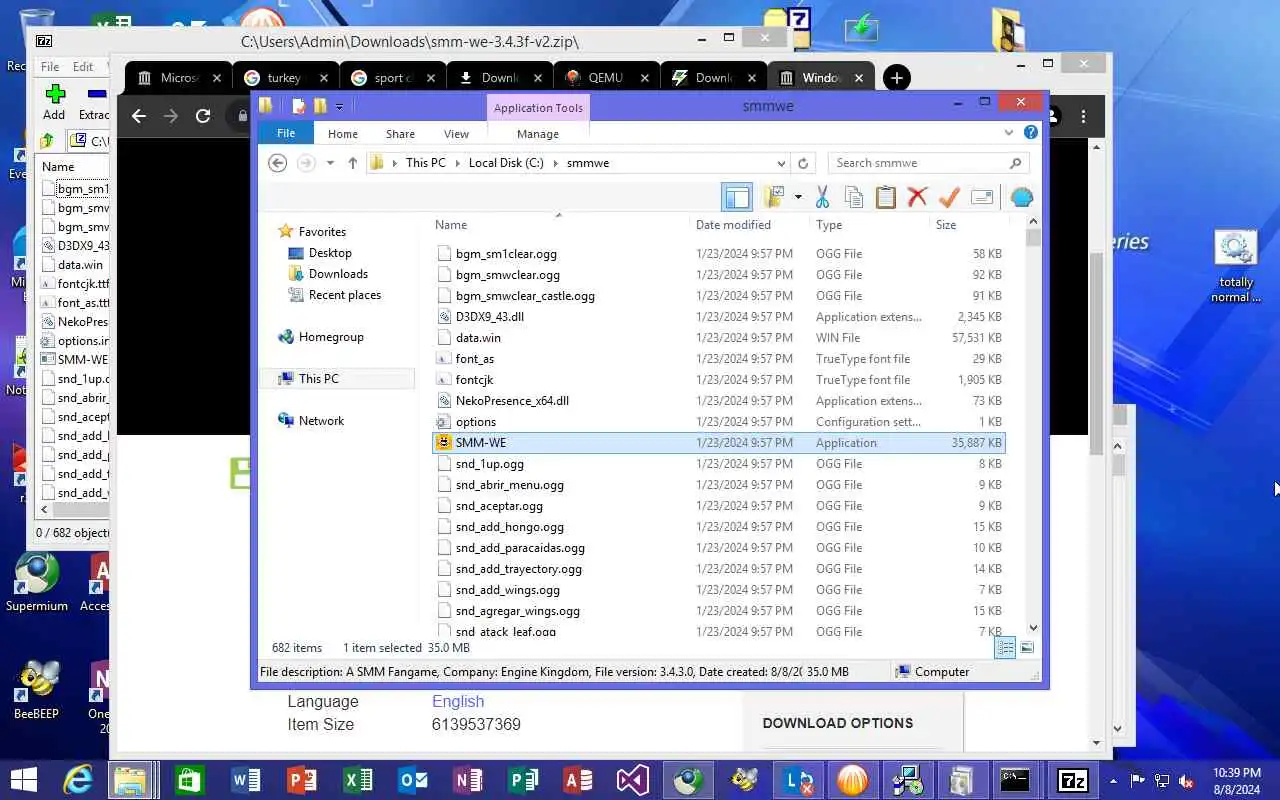Click the Properties icon in Quick Access Toolbar

click(298, 105)
